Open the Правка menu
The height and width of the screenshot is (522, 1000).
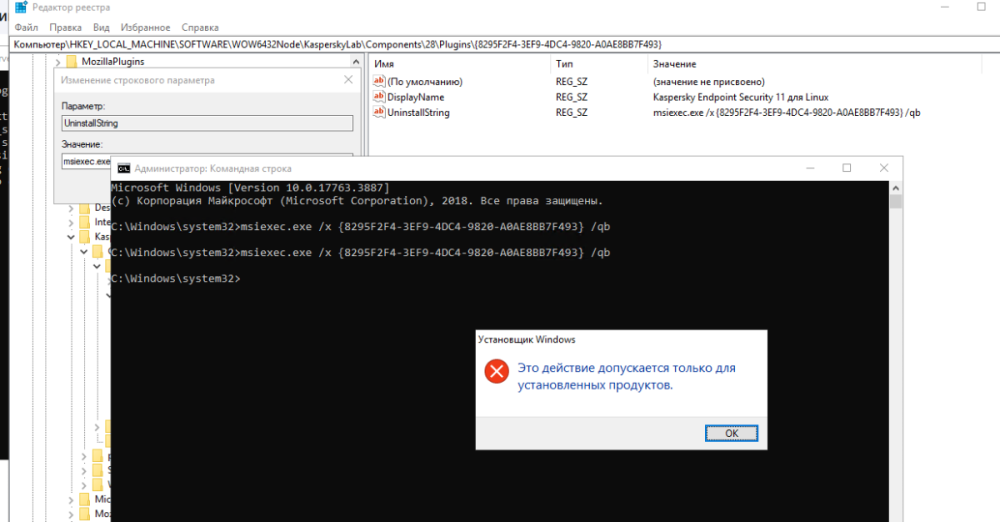point(65,27)
